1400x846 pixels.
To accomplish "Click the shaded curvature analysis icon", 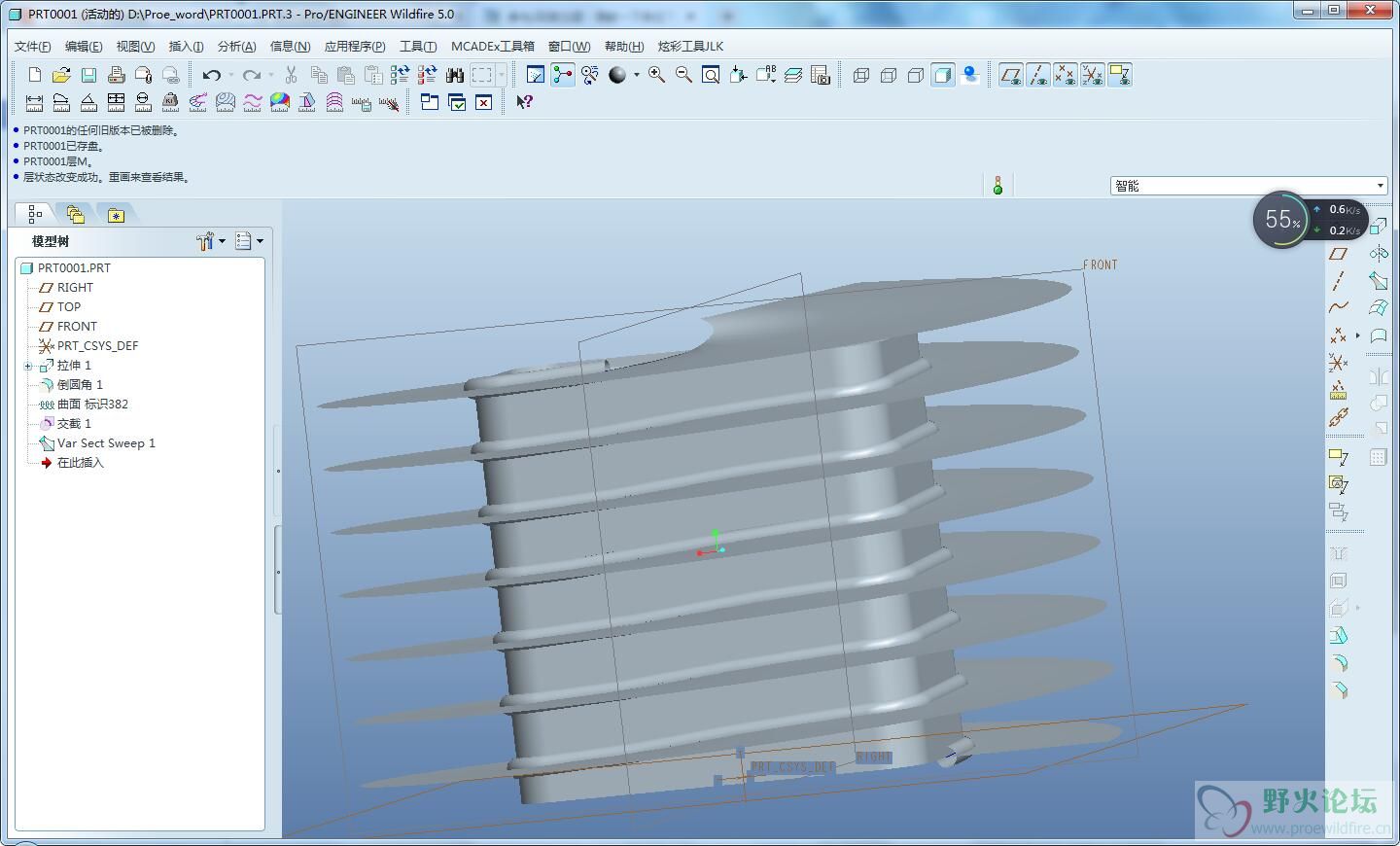I will [x=279, y=102].
